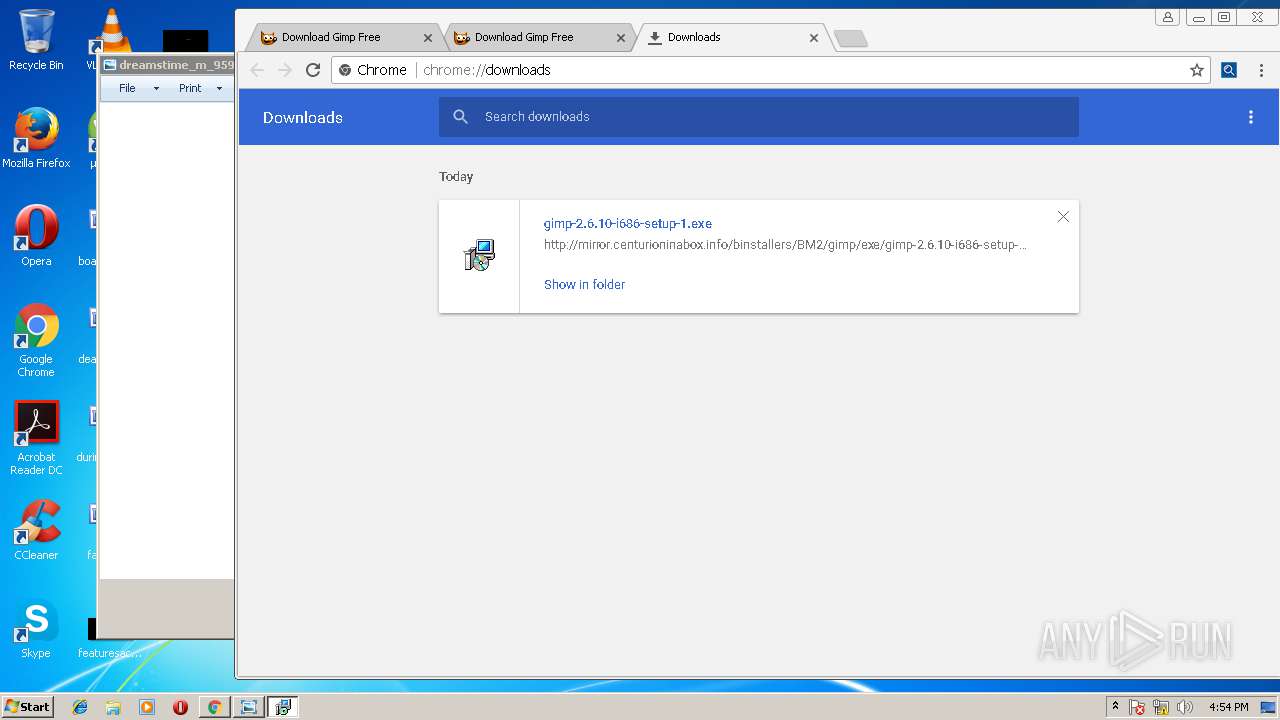
Task: Open network status tray icon
Action: point(1161,707)
